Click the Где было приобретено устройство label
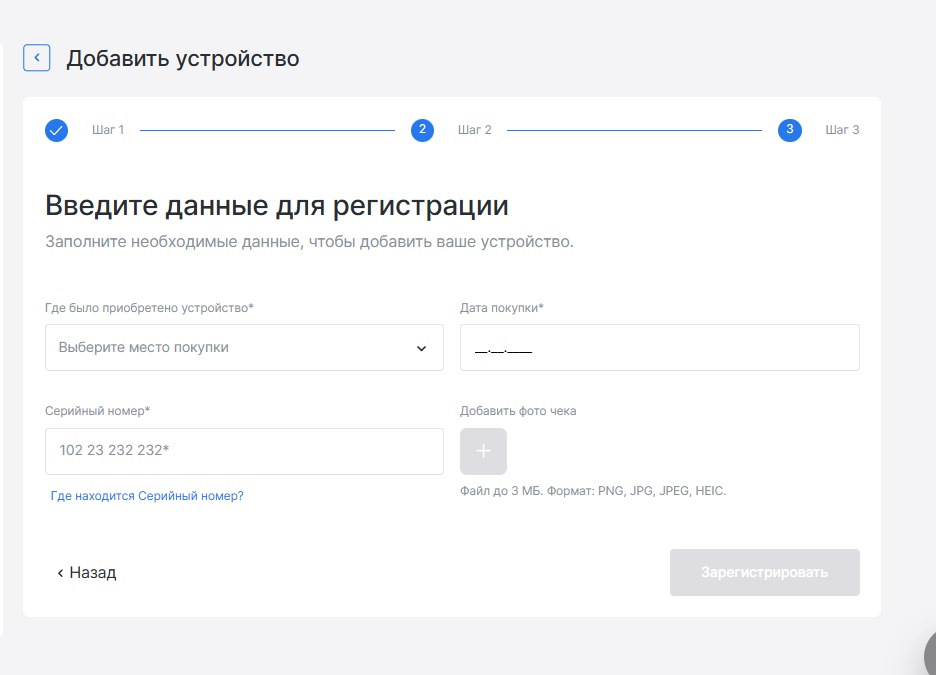This screenshot has height=675, width=936. (149, 308)
